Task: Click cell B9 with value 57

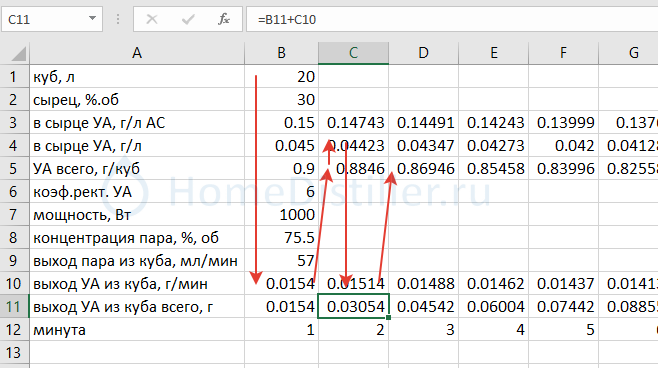Action: [x=282, y=261]
